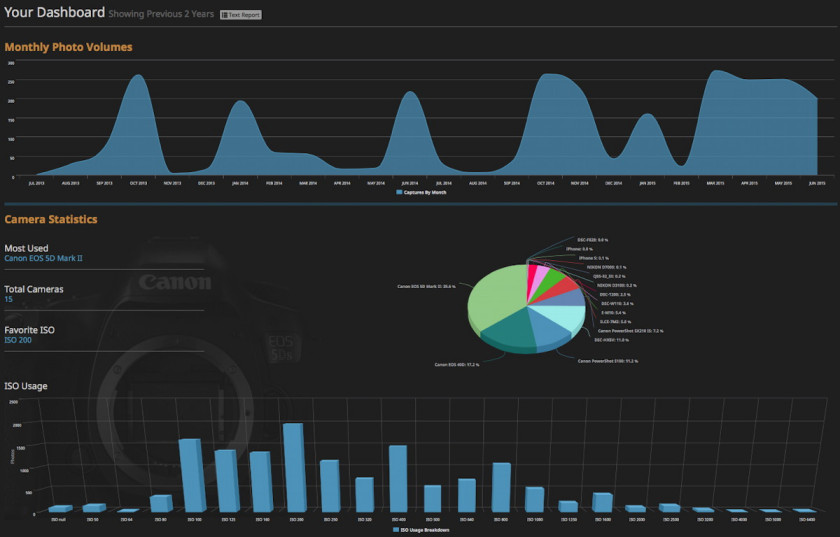
Task: Click the ISO 80 bar
Action: point(161,503)
